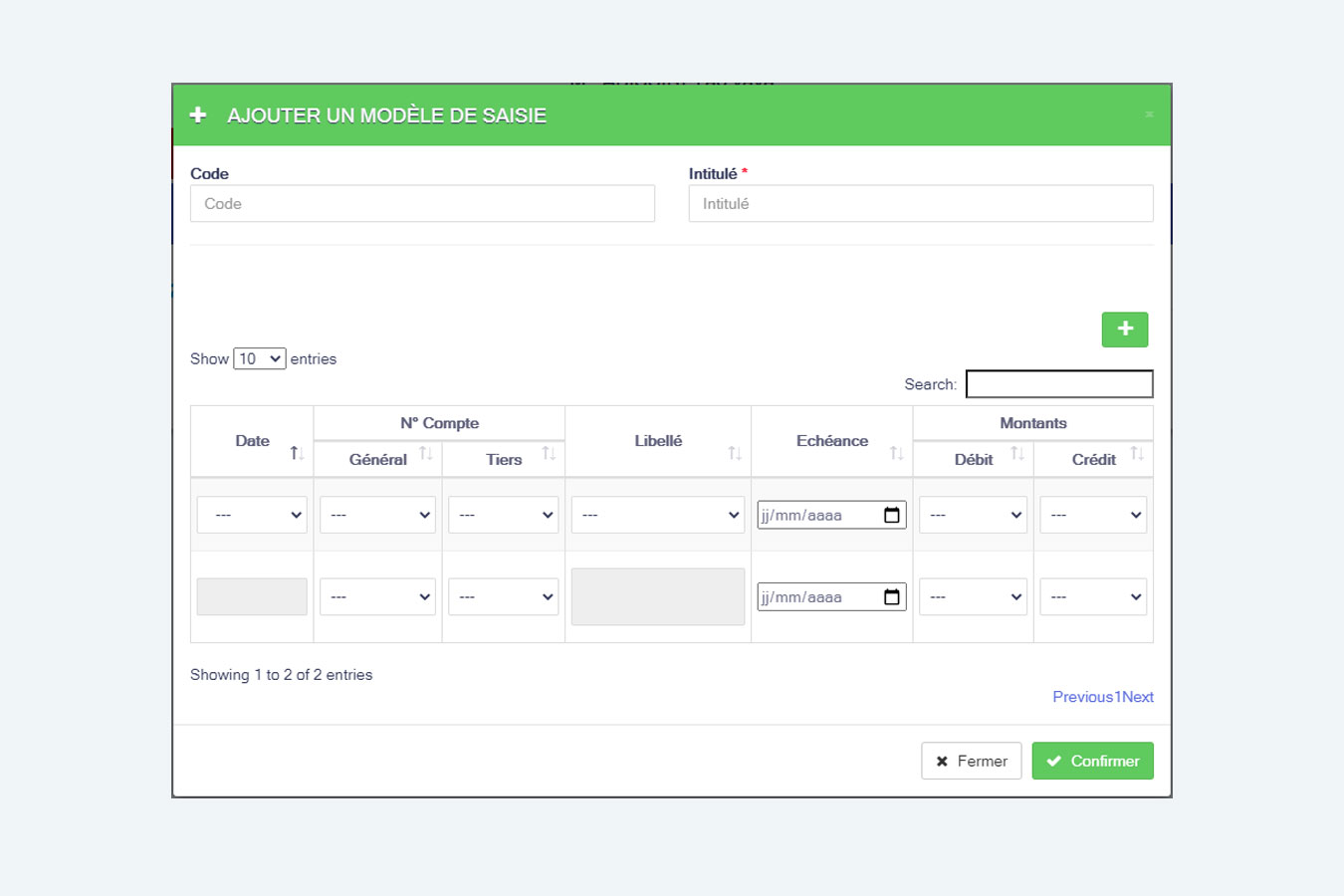Click the Fermer button
Screen dimensions: 1344x896
[971, 761]
